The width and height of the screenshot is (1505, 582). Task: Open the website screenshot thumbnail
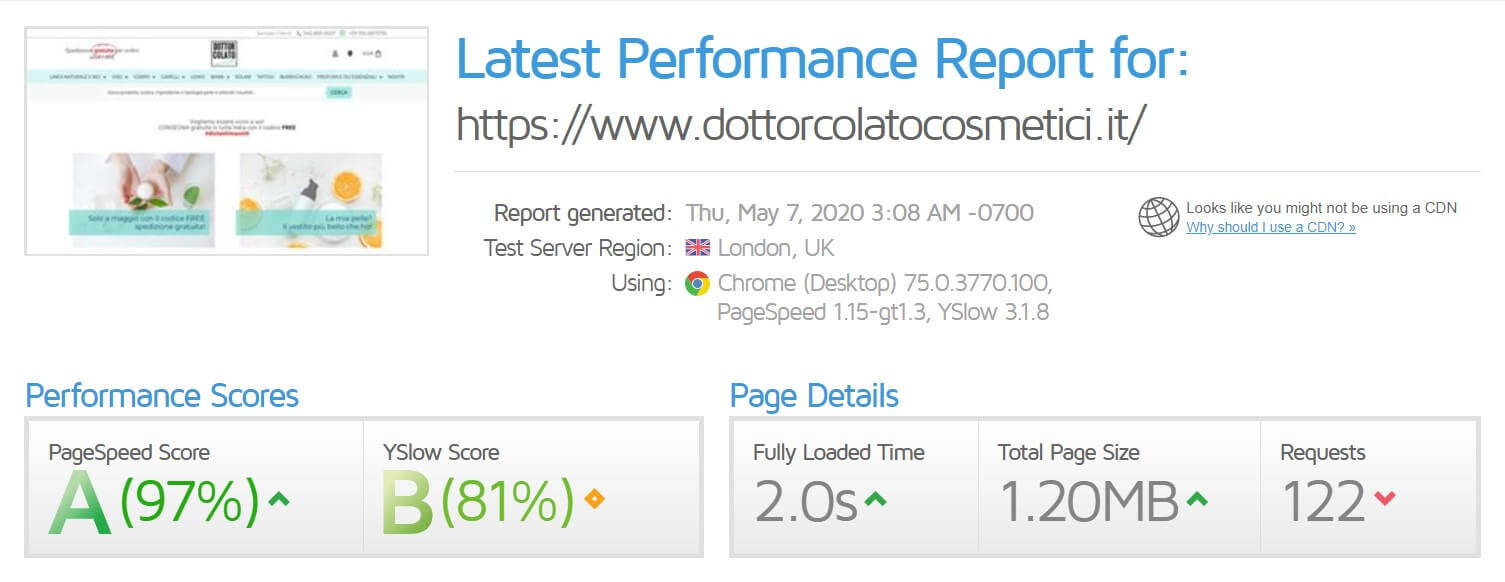(226, 141)
